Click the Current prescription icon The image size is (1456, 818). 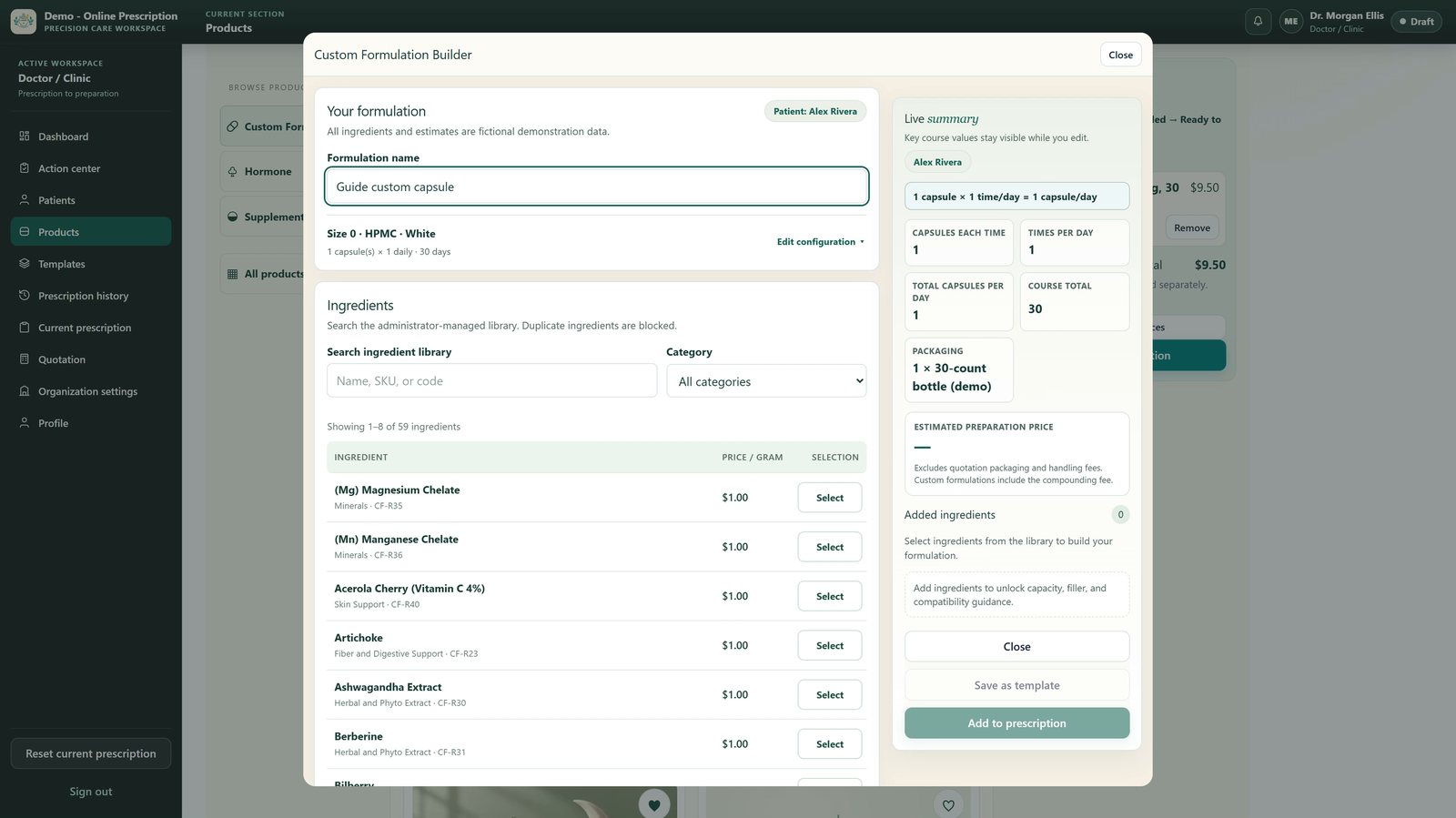[x=25, y=328]
